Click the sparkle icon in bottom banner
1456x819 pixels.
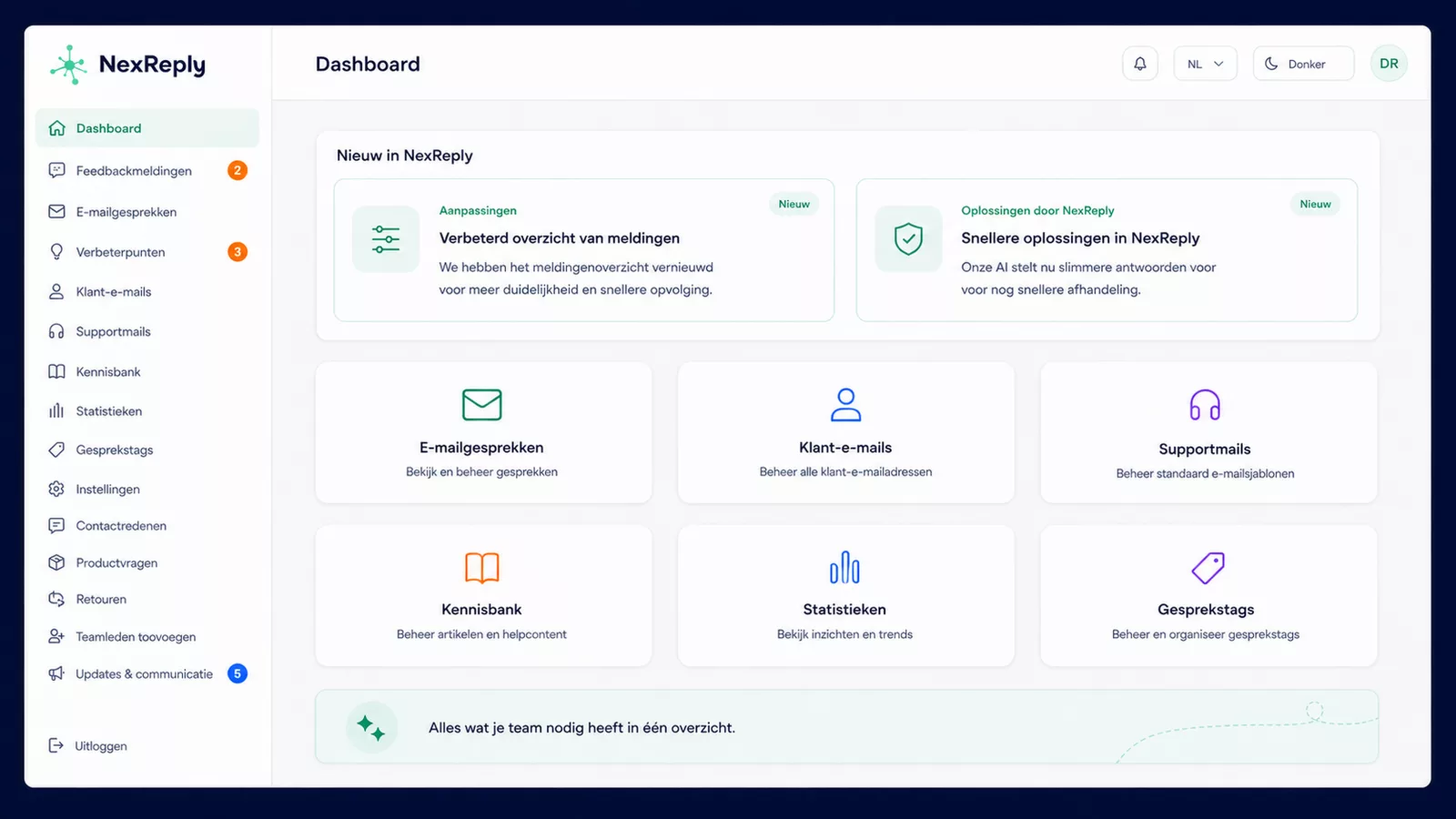click(371, 728)
